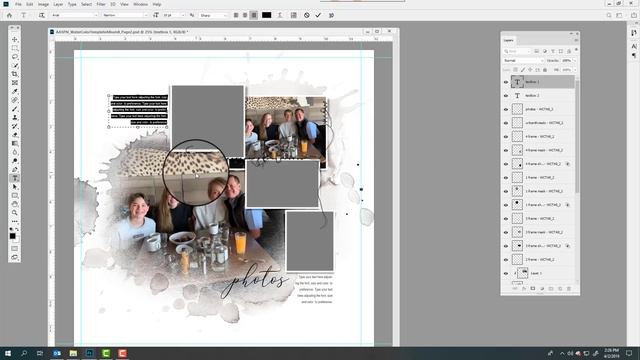Select the Move tool
This screenshot has height=360, width=640.
tap(15, 40)
